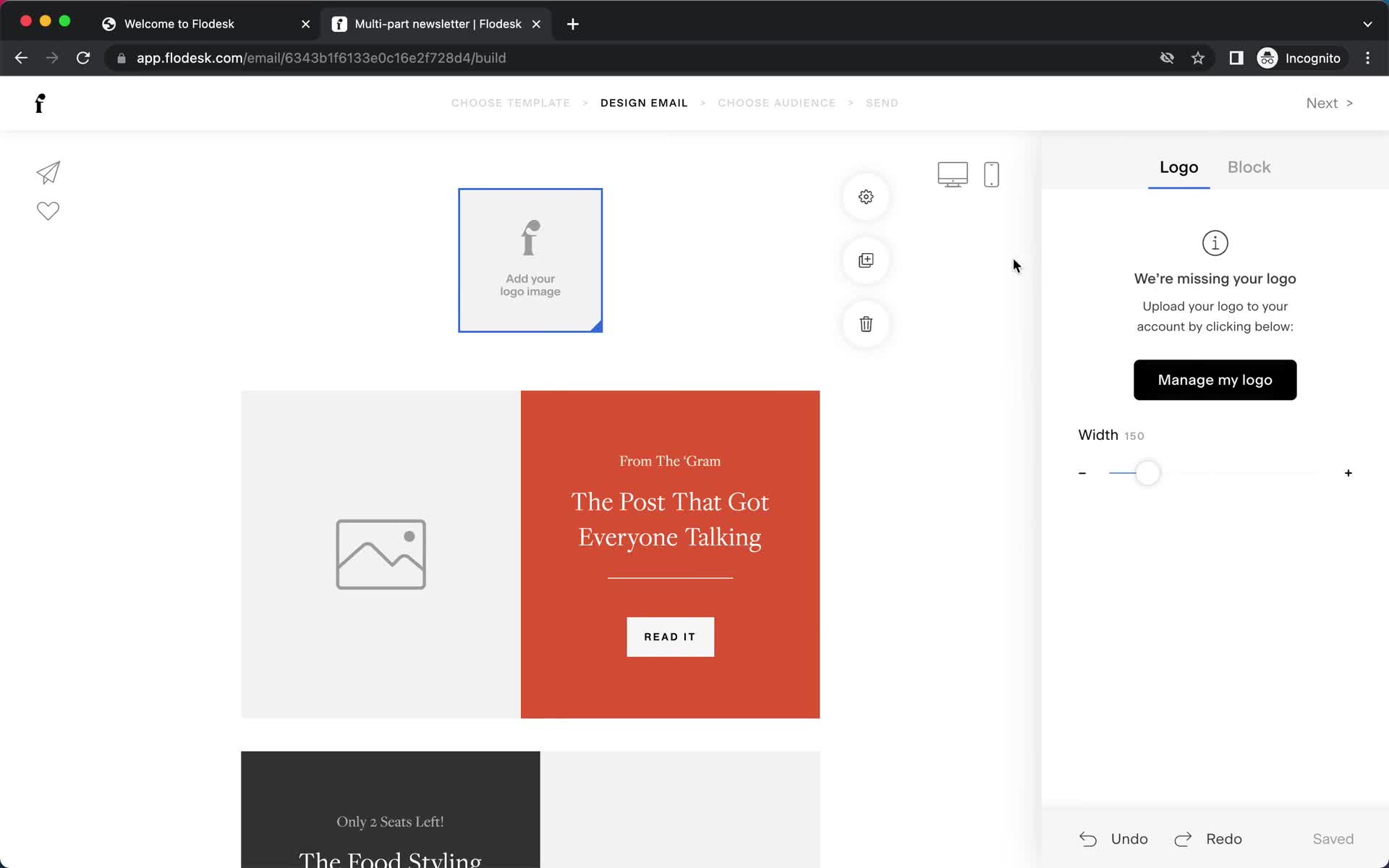Delete the selected logo block
The image size is (1389, 868).
pos(865,324)
